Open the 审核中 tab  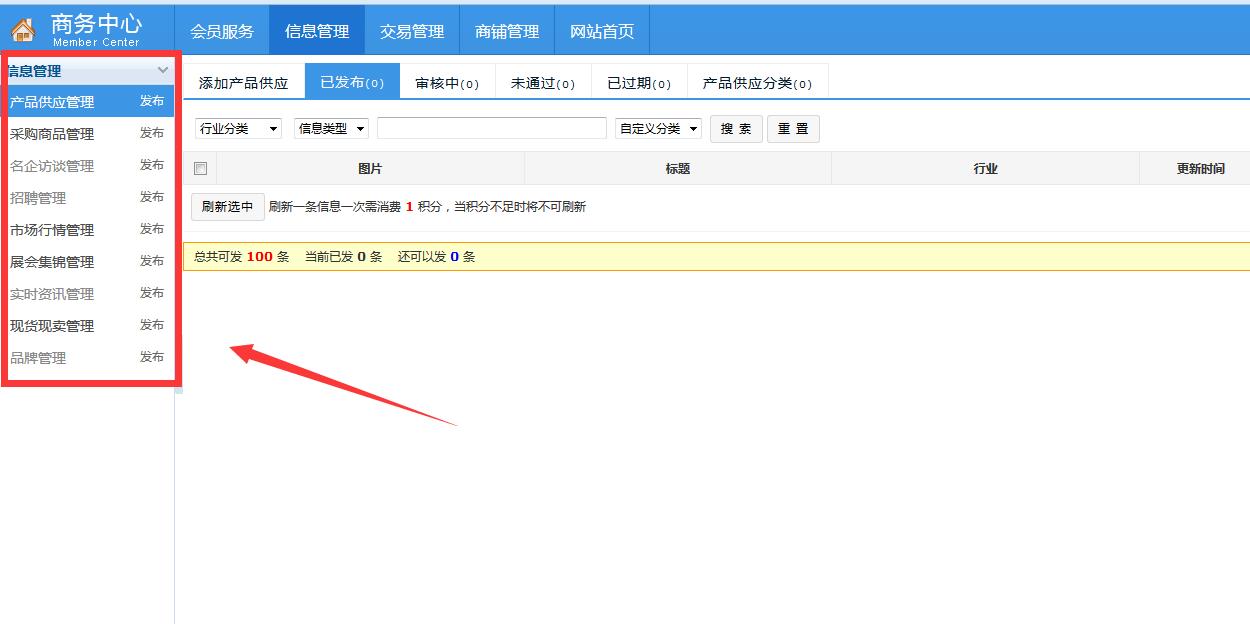(x=447, y=83)
